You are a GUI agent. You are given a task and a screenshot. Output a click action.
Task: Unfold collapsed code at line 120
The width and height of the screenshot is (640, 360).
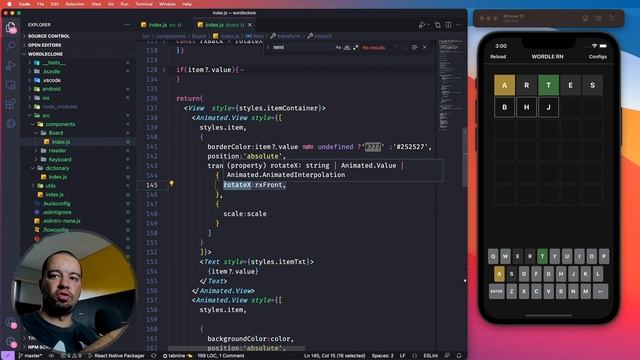pos(164,70)
